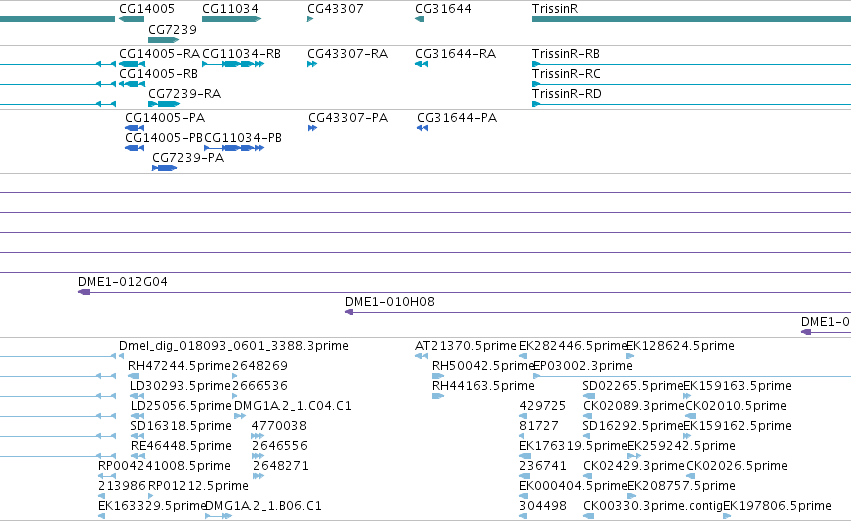Select protein CG43307-PA
This screenshot has height=521, width=851.
[x=348, y=118]
